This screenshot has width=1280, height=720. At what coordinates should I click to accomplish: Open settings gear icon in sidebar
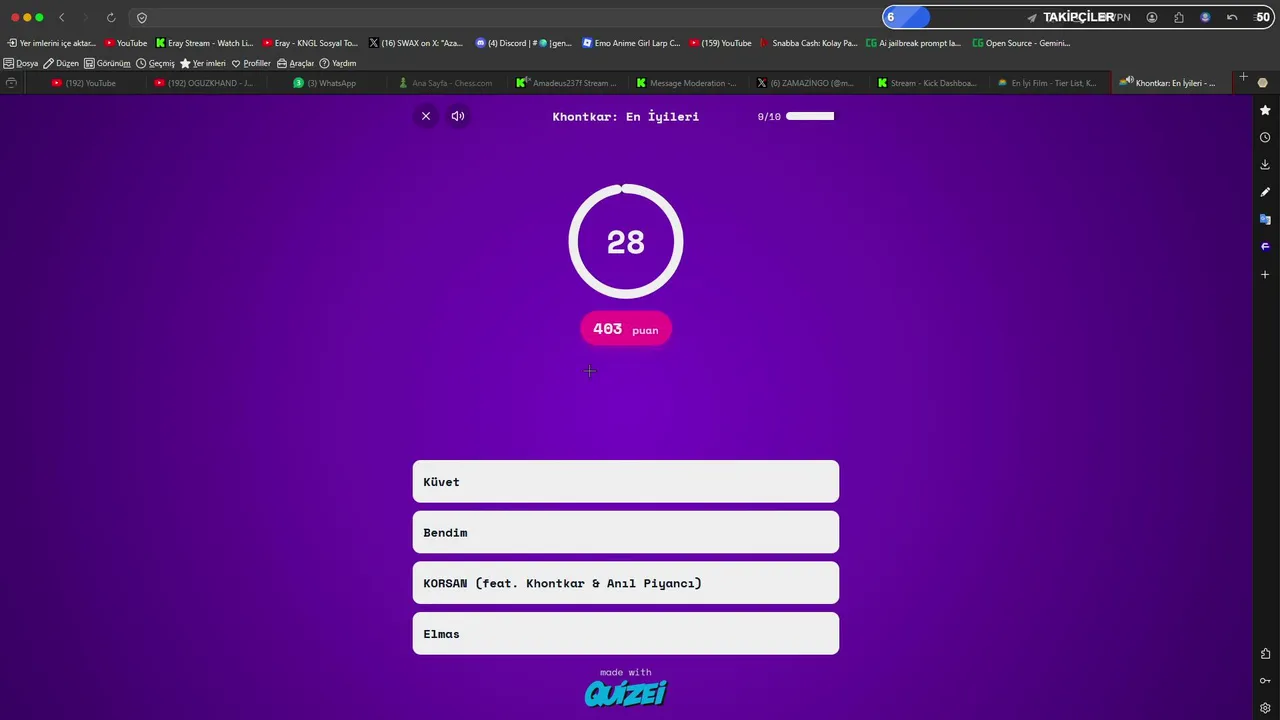pos(1265,708)
